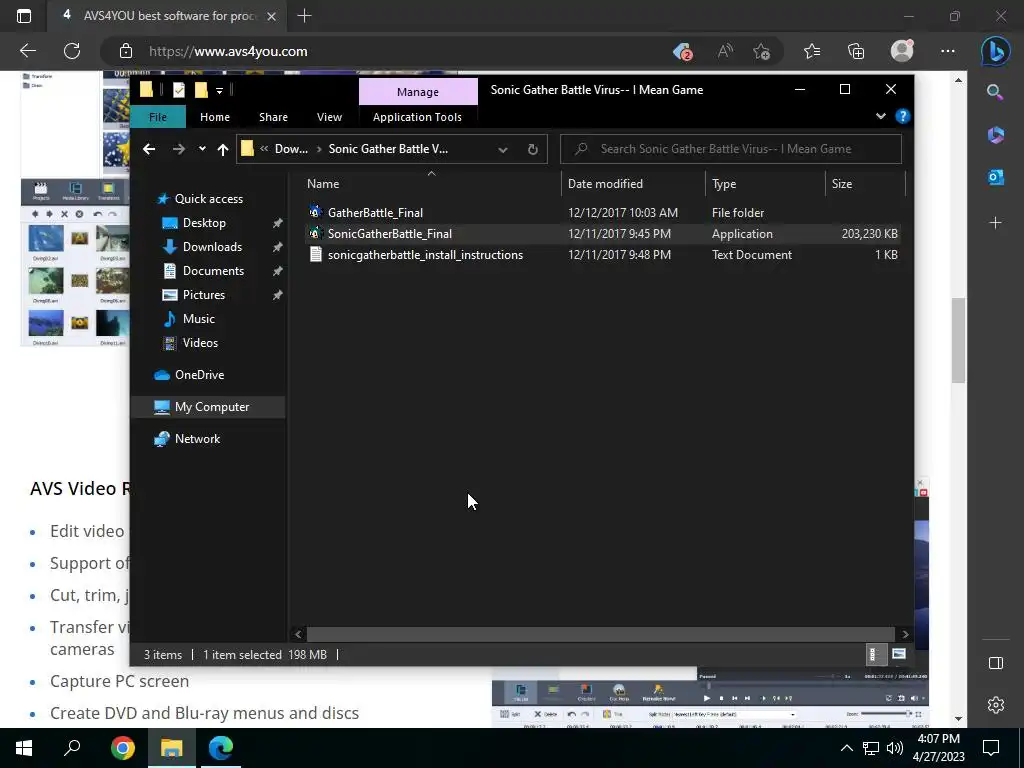The width and height of the screenshot is (1024, 768).
Task: Click the install instructions document icon
Action: (315, 255)
